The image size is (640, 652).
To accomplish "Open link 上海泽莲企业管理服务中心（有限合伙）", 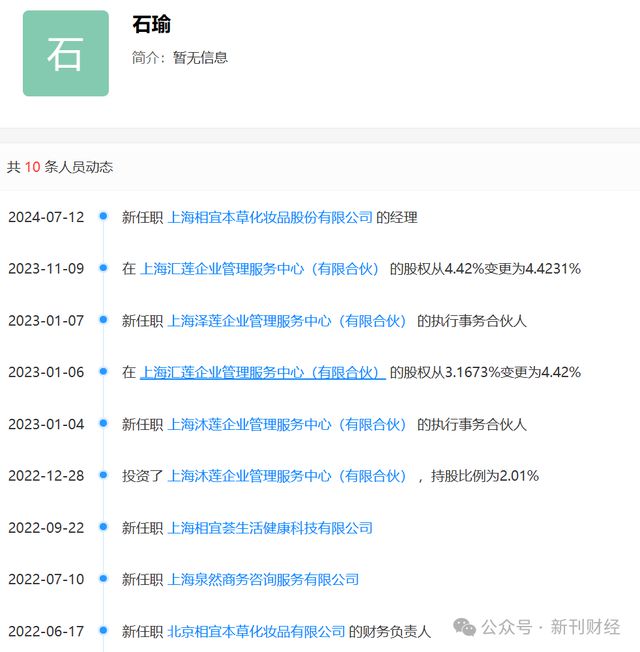I will click(287, 321).
